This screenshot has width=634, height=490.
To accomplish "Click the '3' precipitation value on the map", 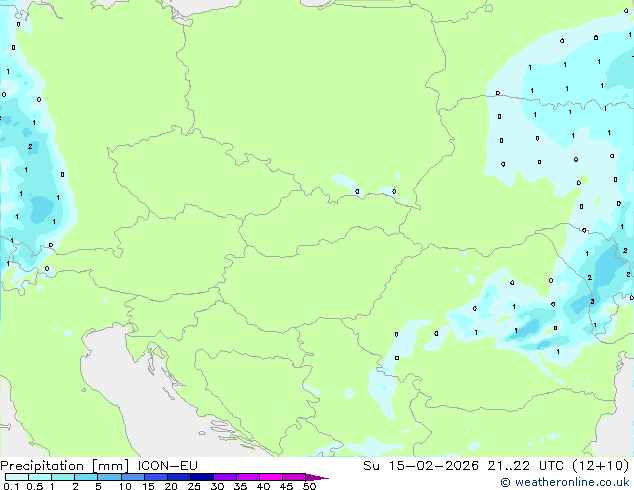I will tap(592, 302).
